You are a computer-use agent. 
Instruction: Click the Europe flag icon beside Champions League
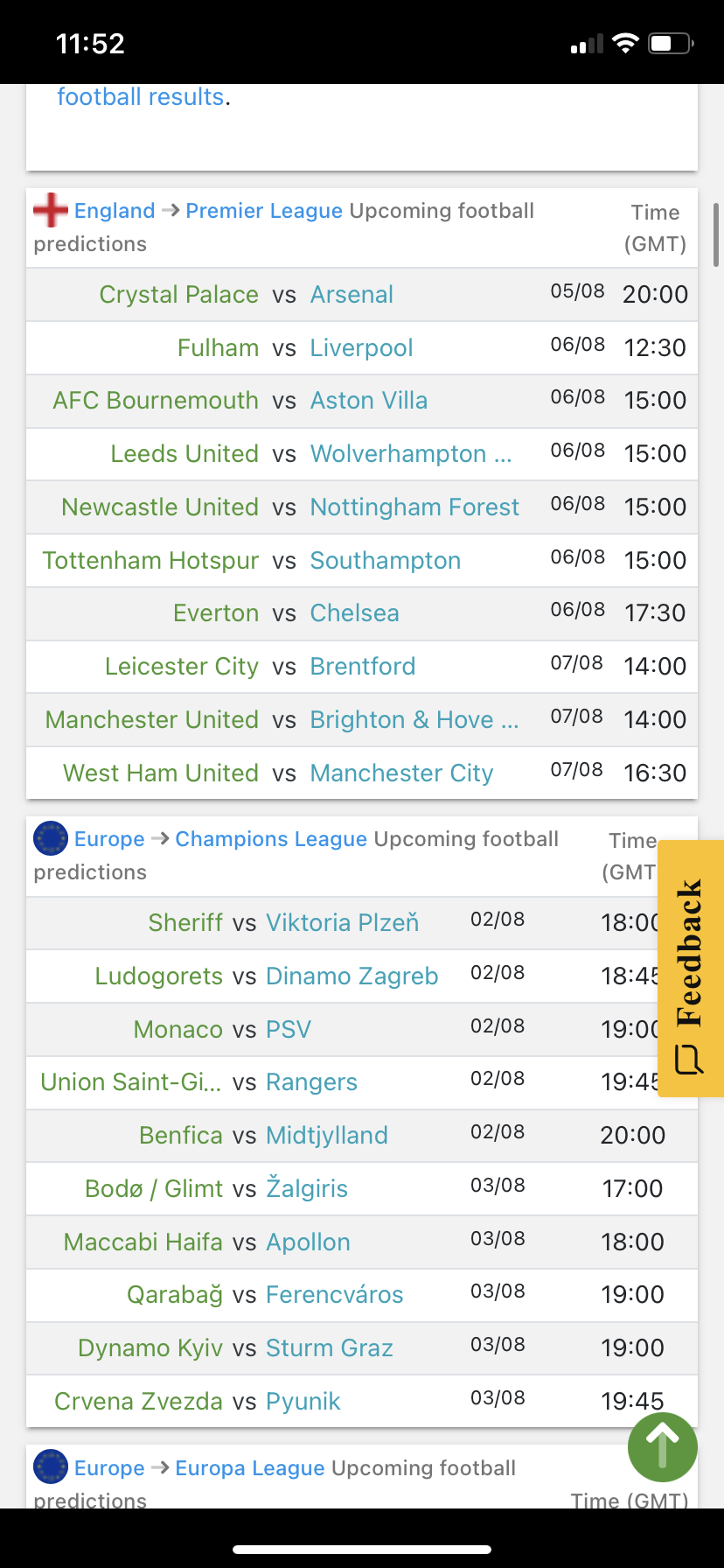pyautogui.click(x=50, y=838)
